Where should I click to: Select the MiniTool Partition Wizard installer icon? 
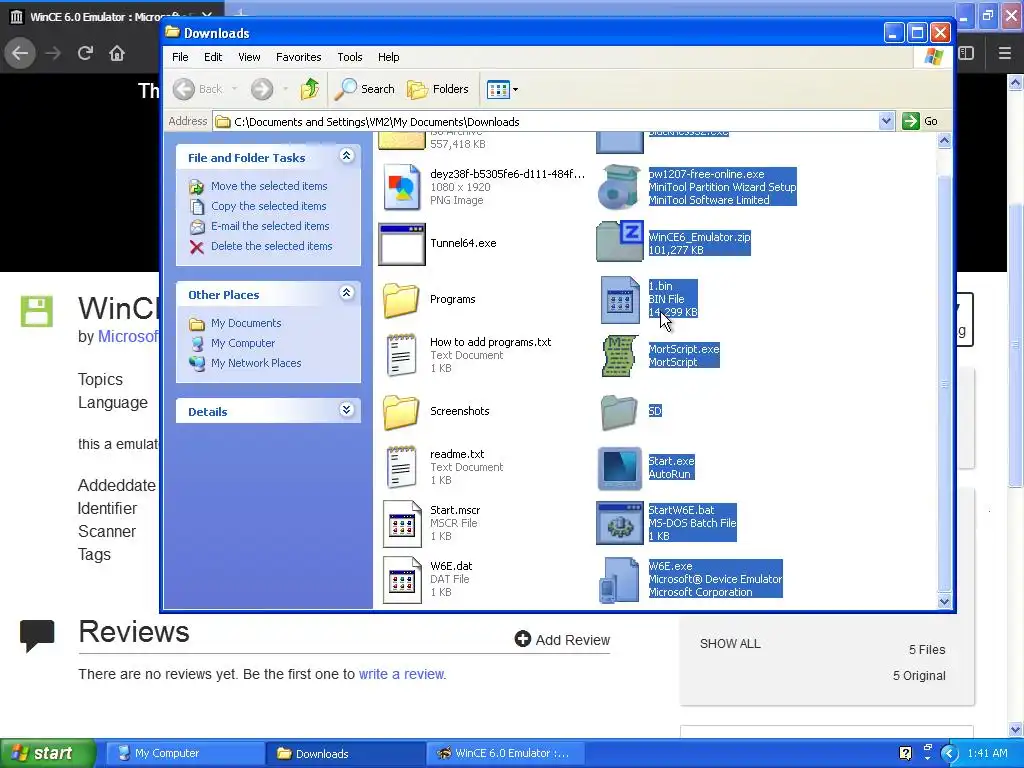click(619, 187)
